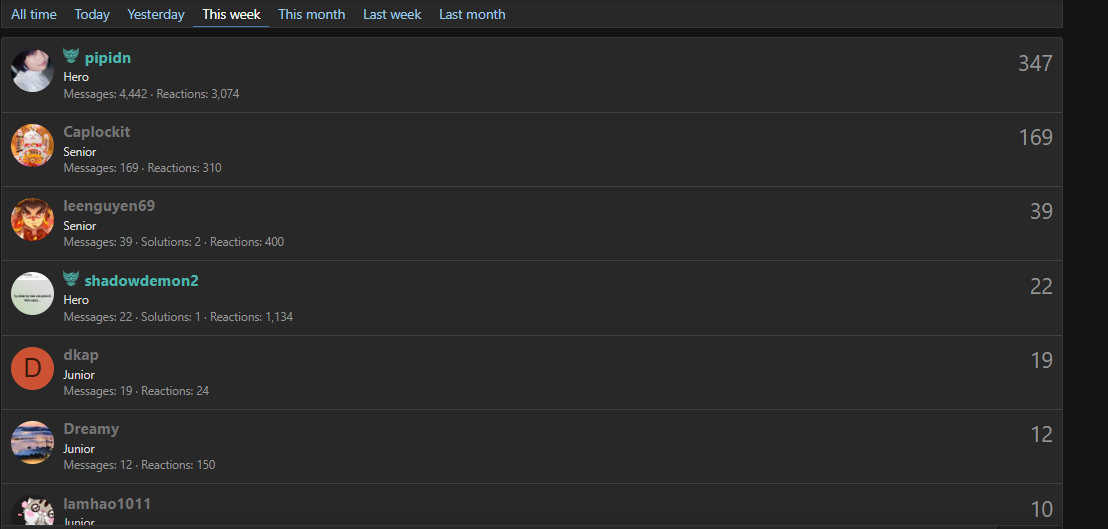Click leenguyen69's score of 39

coord(1042,212)
